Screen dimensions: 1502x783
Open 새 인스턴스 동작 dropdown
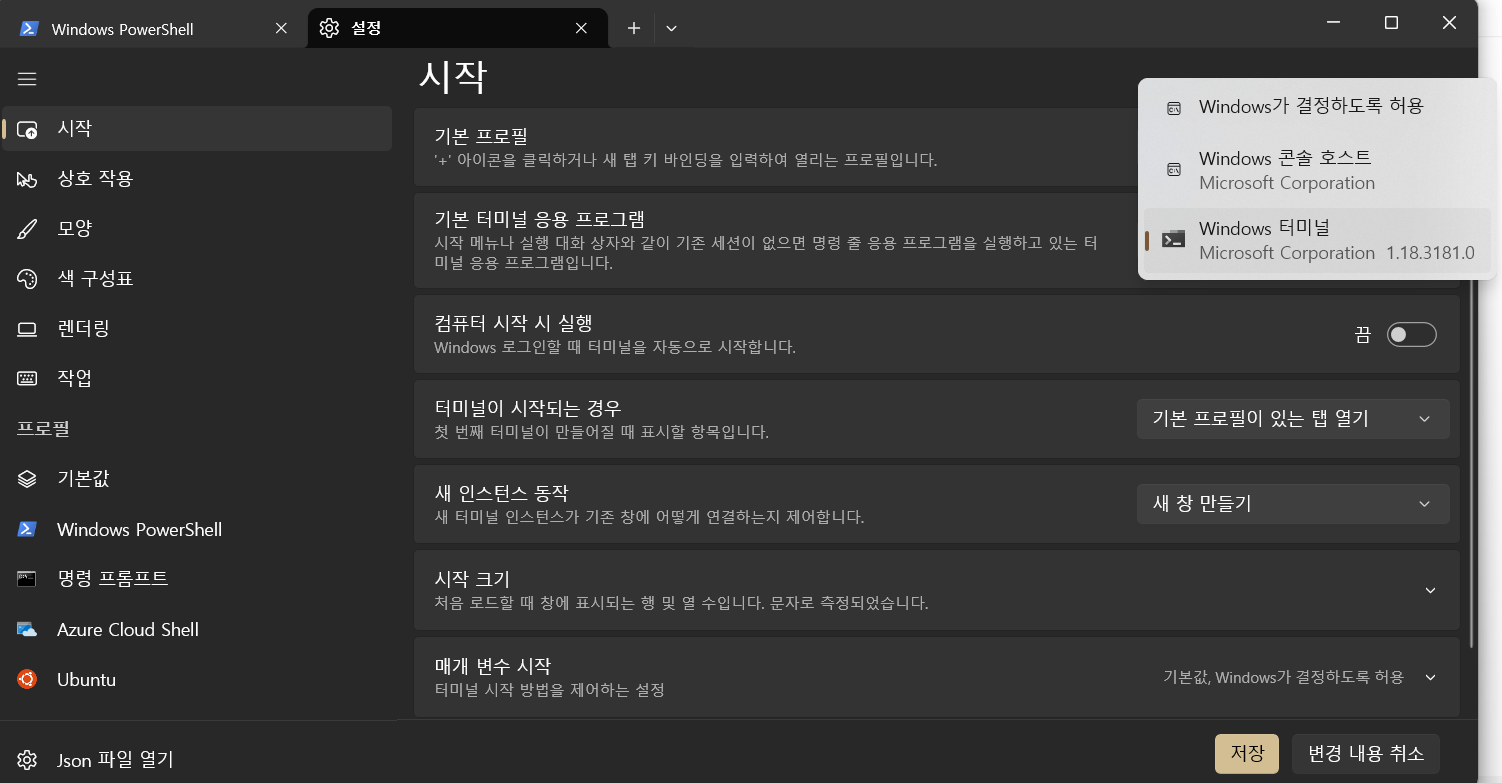(x=1293, y=504)
